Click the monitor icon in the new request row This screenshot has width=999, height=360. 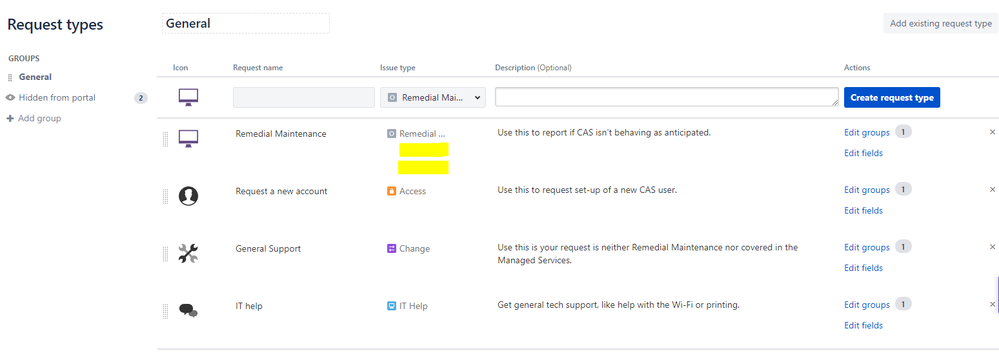coord(188,97)
